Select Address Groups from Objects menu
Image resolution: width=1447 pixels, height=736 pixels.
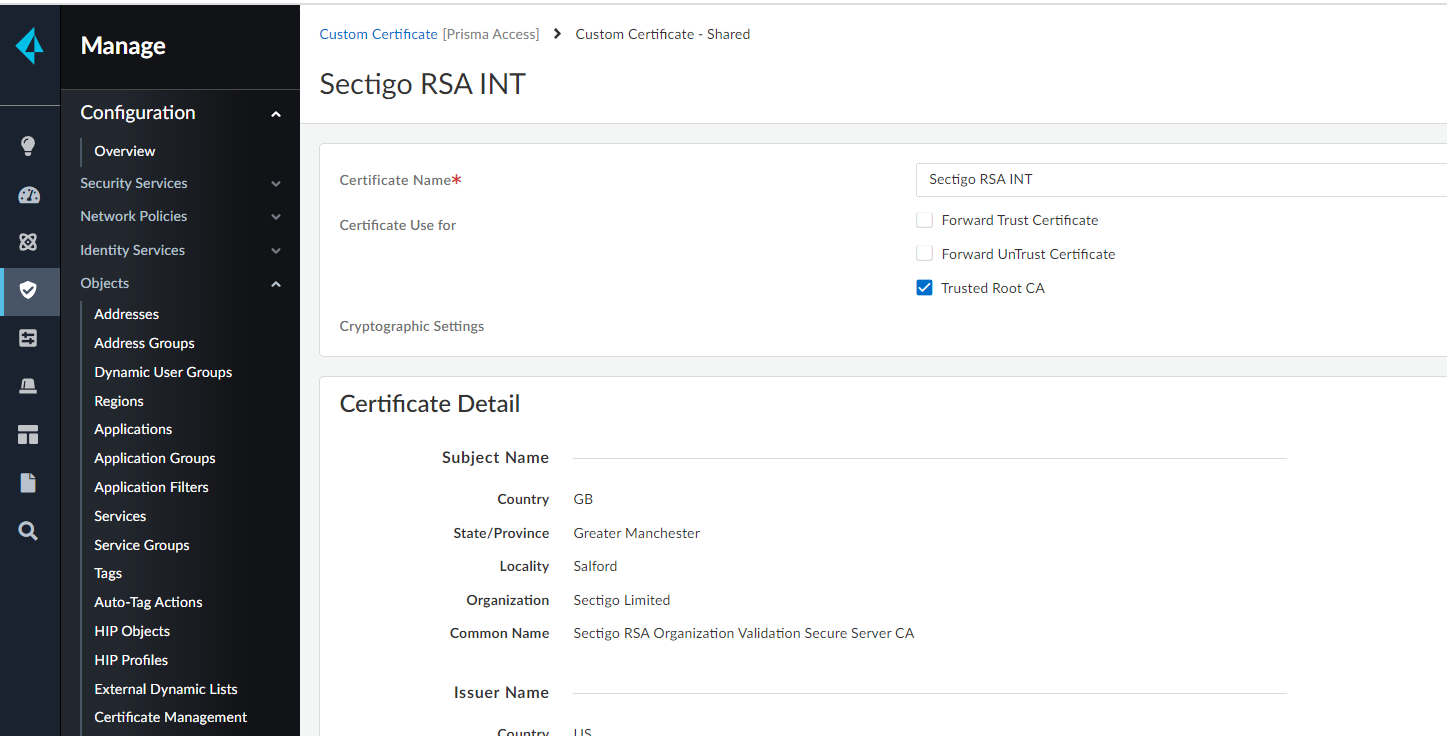(x=144, y=343)
